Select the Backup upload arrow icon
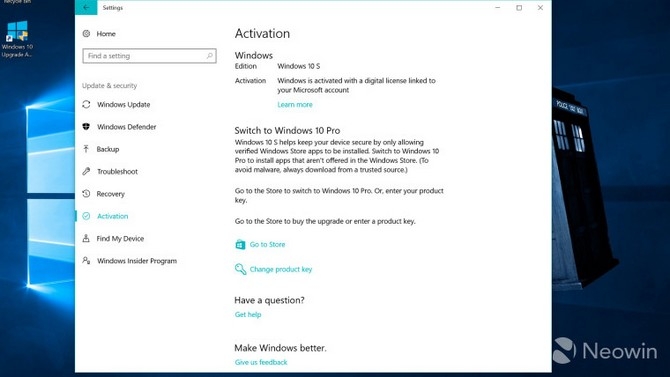The width and height of the screenshot is (670, 377). [86, 149]
